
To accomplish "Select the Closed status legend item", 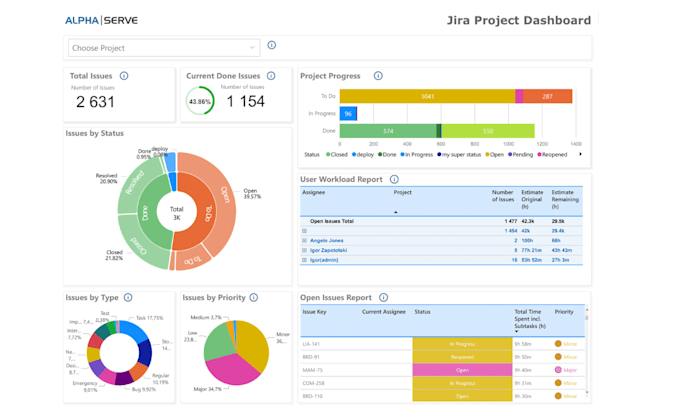I will (x=337, y=155).
